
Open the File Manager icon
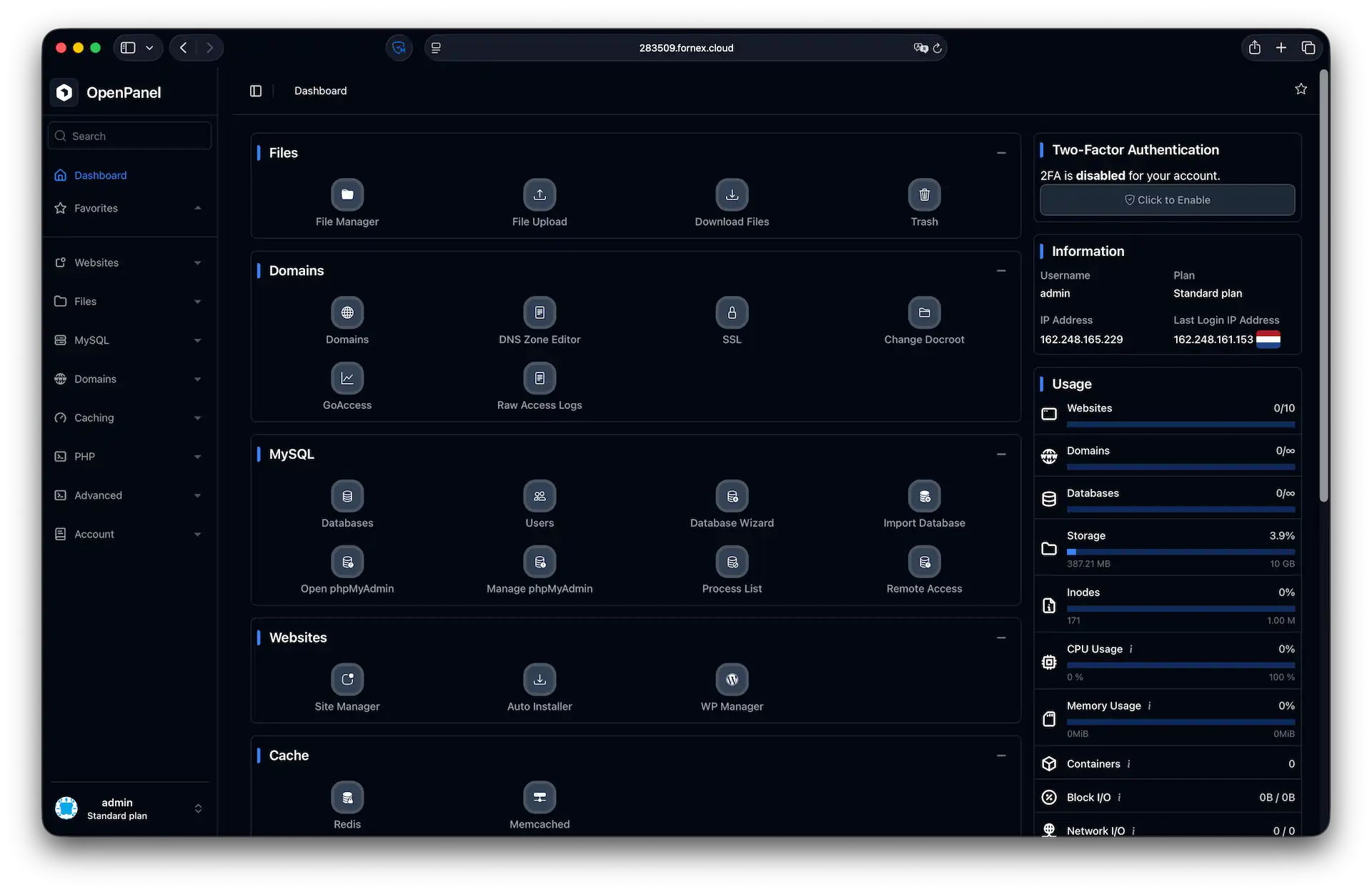pos(347,194)
